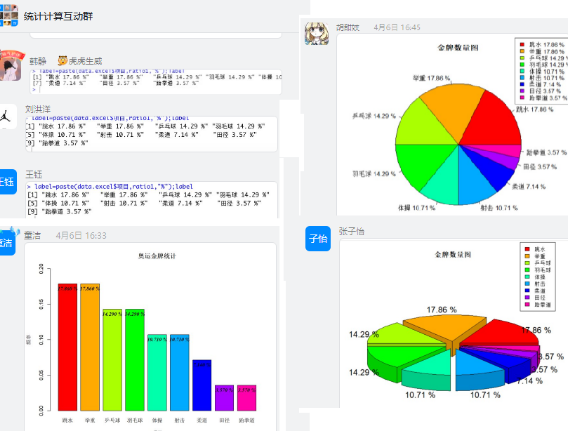Image resolution: width=568 pixels, height=431 pixels.
Task: Open the first R console output with 虎虎生威
Action: click(x=155, y=82)
